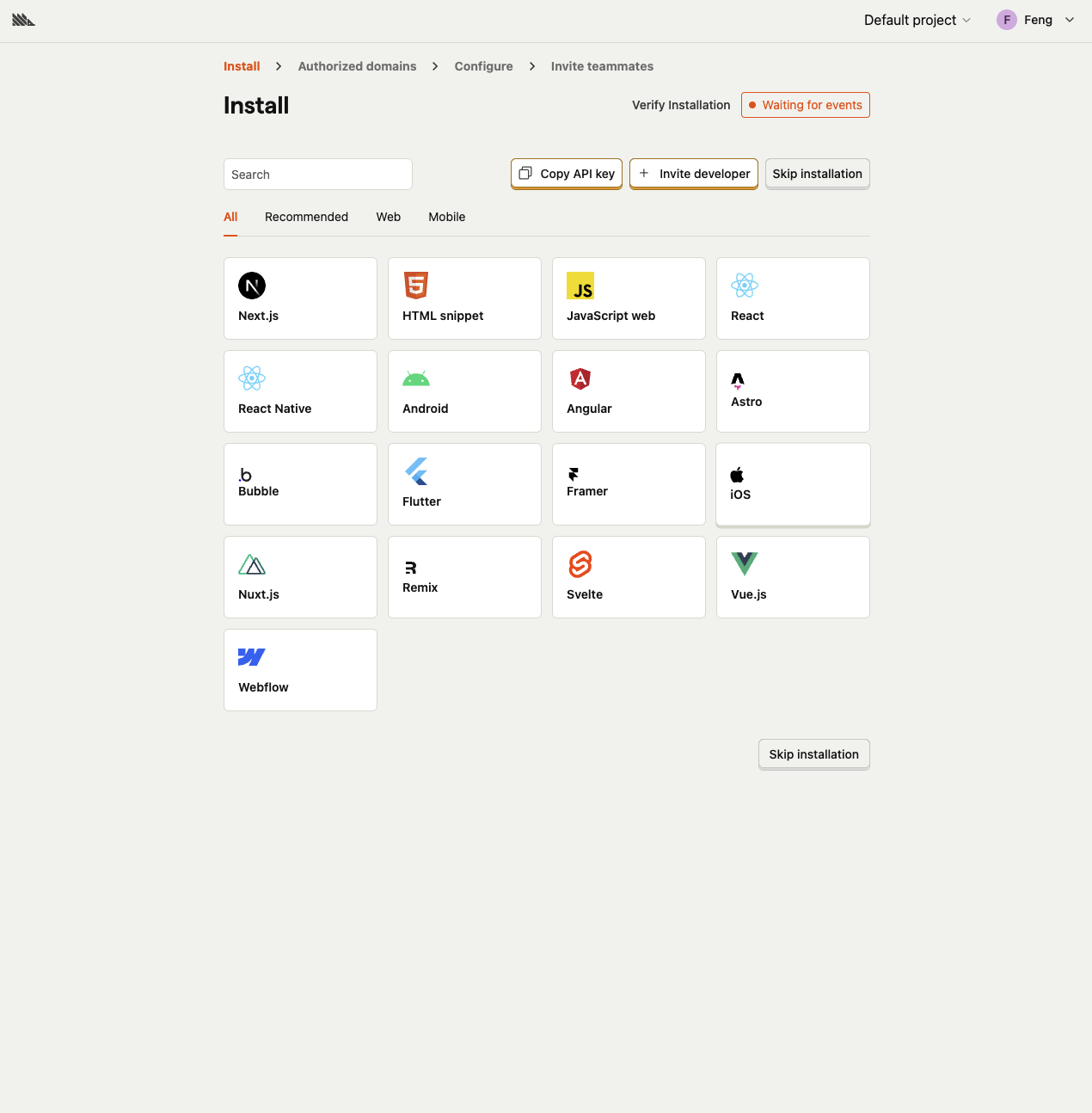The width and height of the screenshot is (1092, 1113).
Task: Select the Vue.js logo icon
Action: click(745, 564)
